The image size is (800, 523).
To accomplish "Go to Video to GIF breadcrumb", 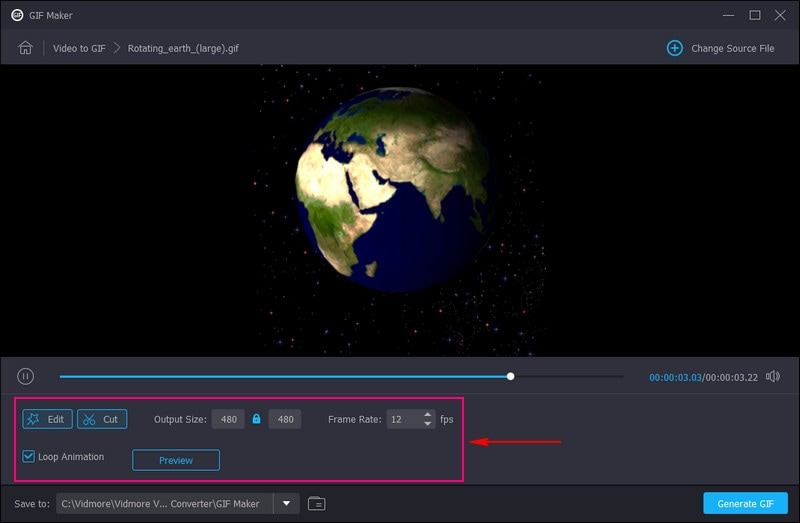I will pos(79,48).
